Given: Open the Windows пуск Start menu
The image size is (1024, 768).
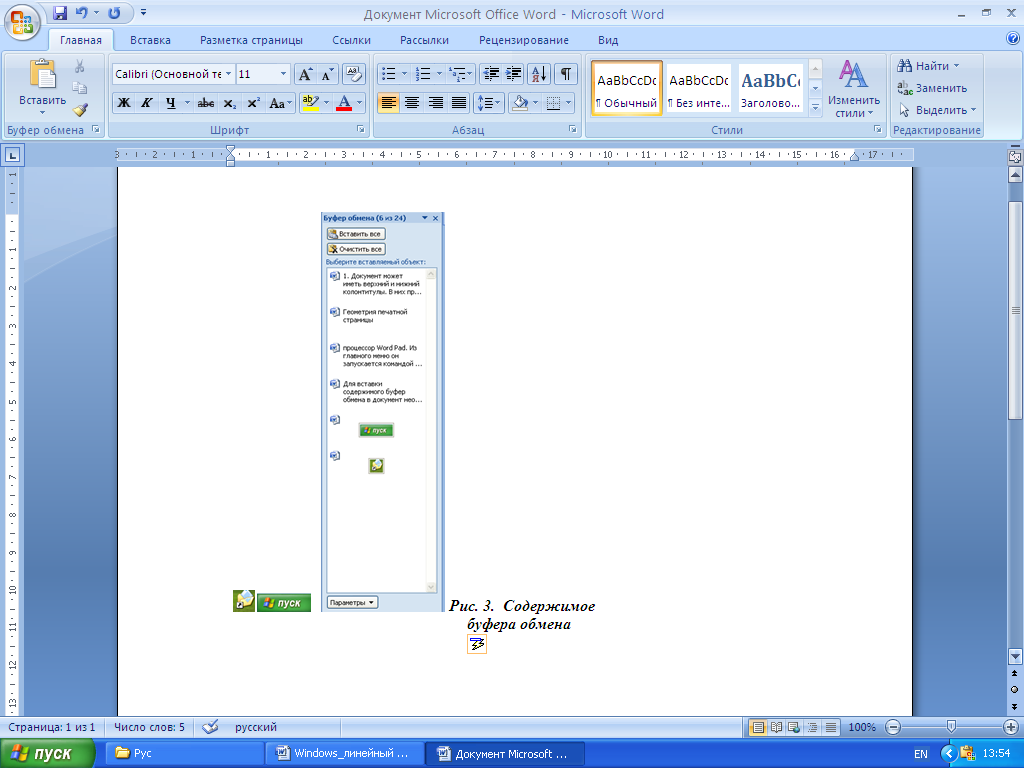Looking at the screenshot, I should [x=47, y=754].
